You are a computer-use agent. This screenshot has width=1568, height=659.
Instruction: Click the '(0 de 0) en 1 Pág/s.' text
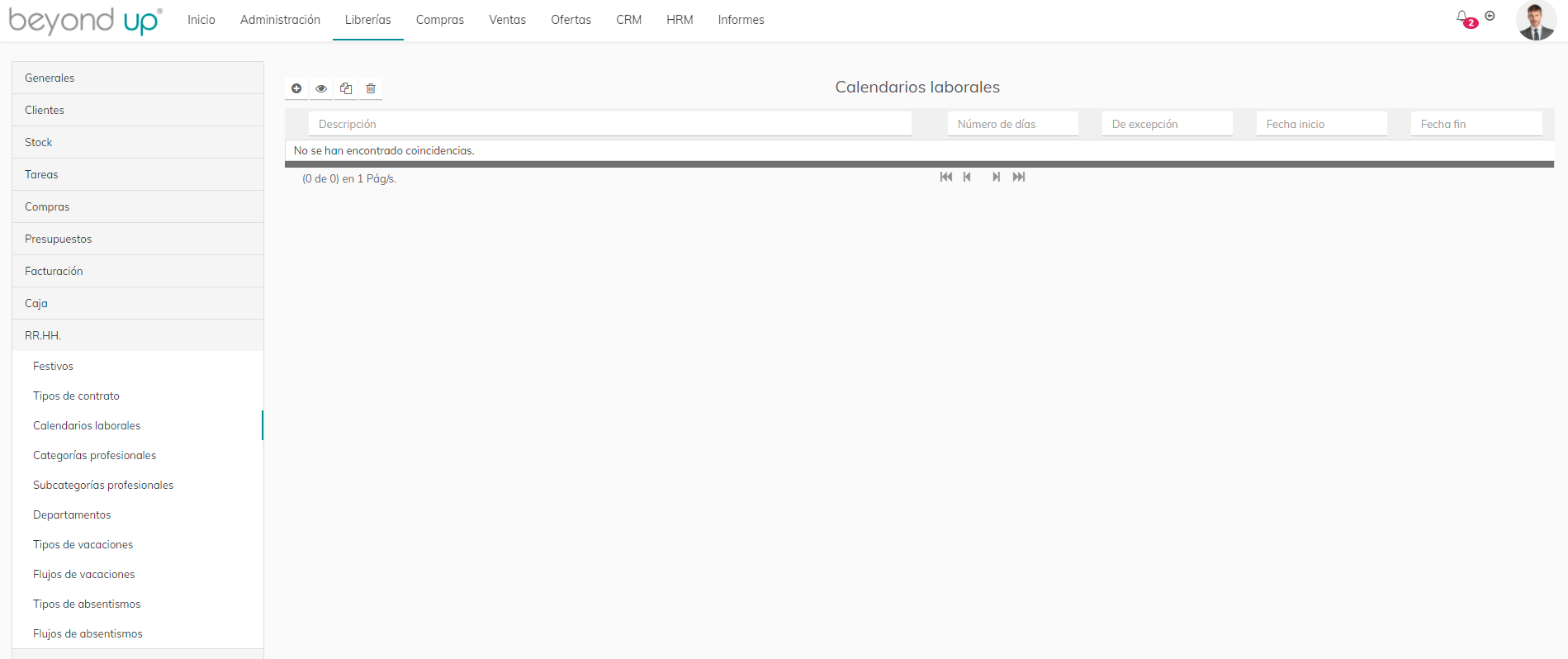pos(349,178)
